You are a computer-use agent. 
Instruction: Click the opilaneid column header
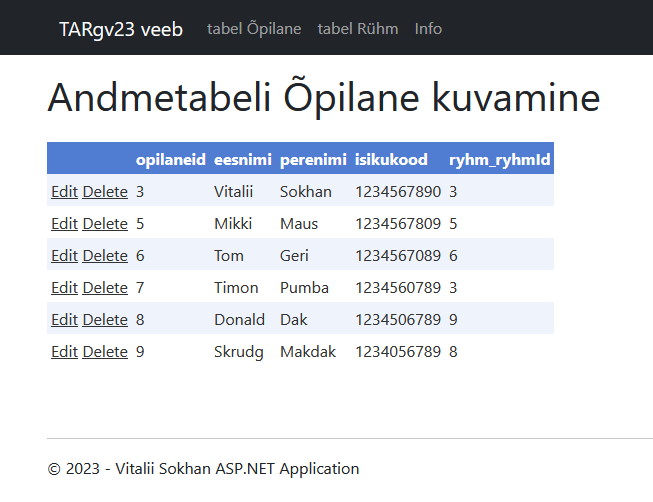click(171, 160)
